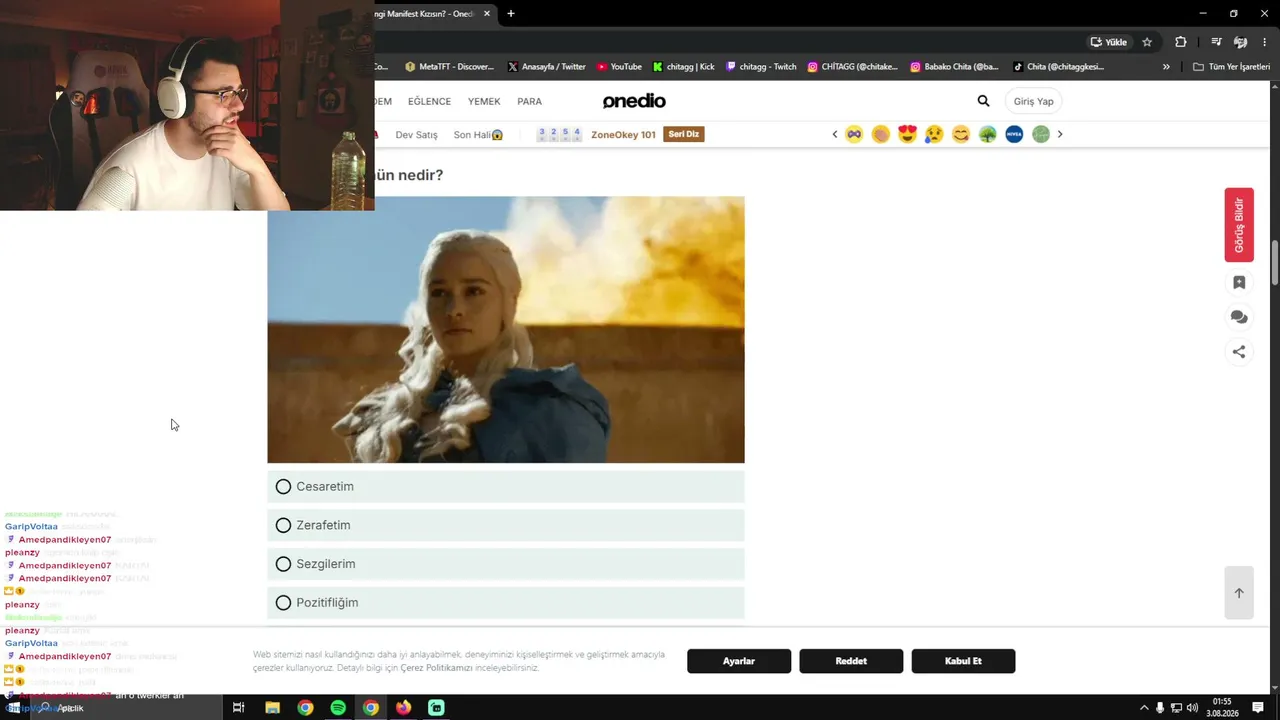Click the microphone icon in system tray
The width and height of the screenshot is (1280, 720).
pyautogui.click(x=1160, y=708)
